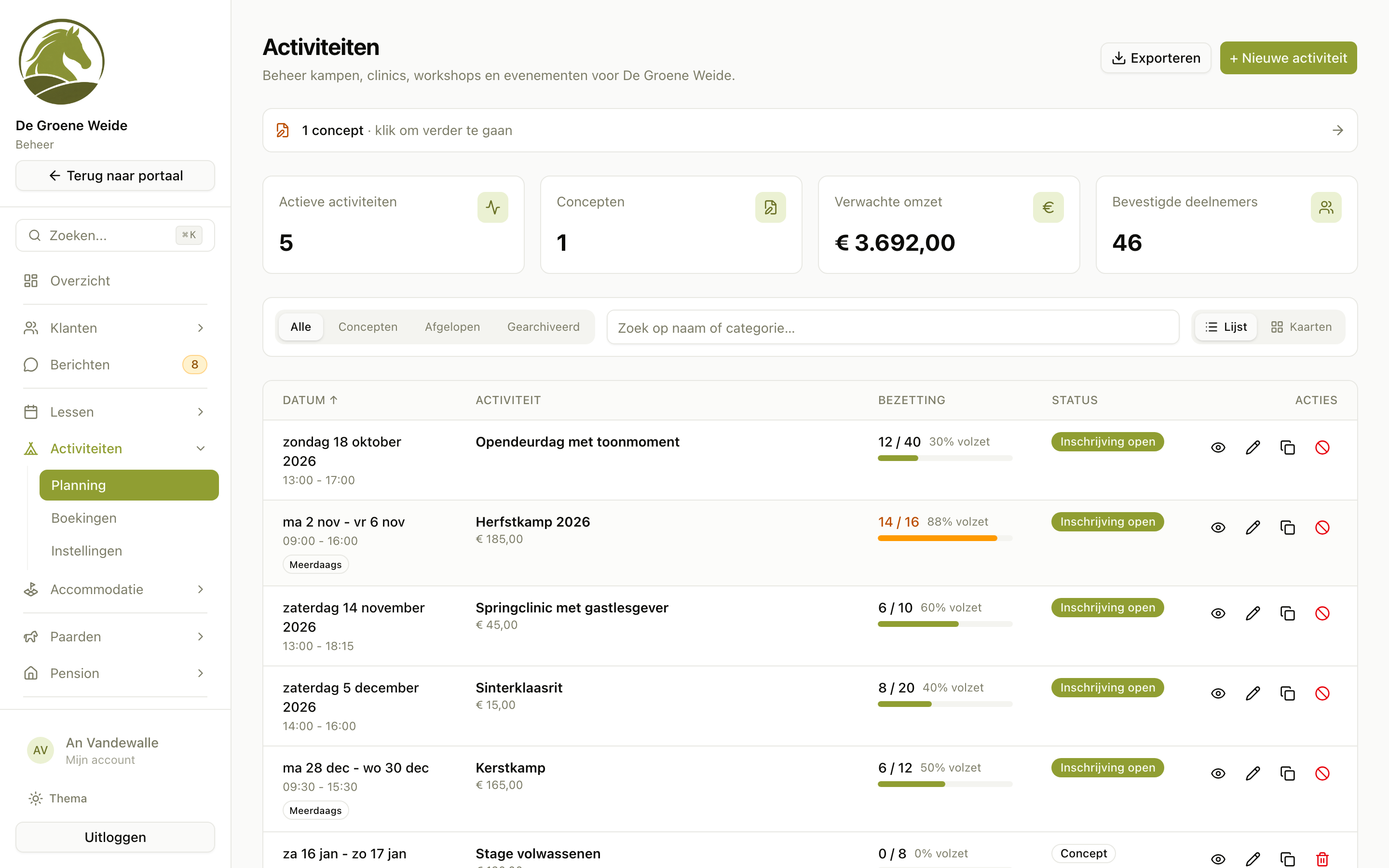Viewport: 1389px width, 868px height.
Task: View the Stage volwassenen concept
Action: tap(1218, 859)
